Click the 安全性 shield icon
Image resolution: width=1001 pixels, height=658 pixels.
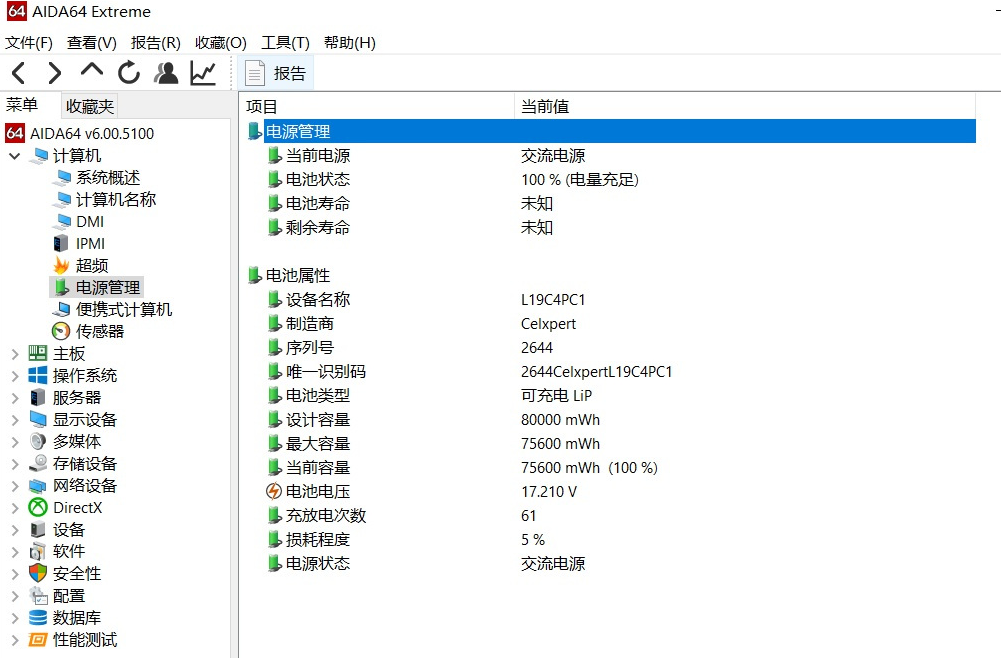click(x=38, y=573)
